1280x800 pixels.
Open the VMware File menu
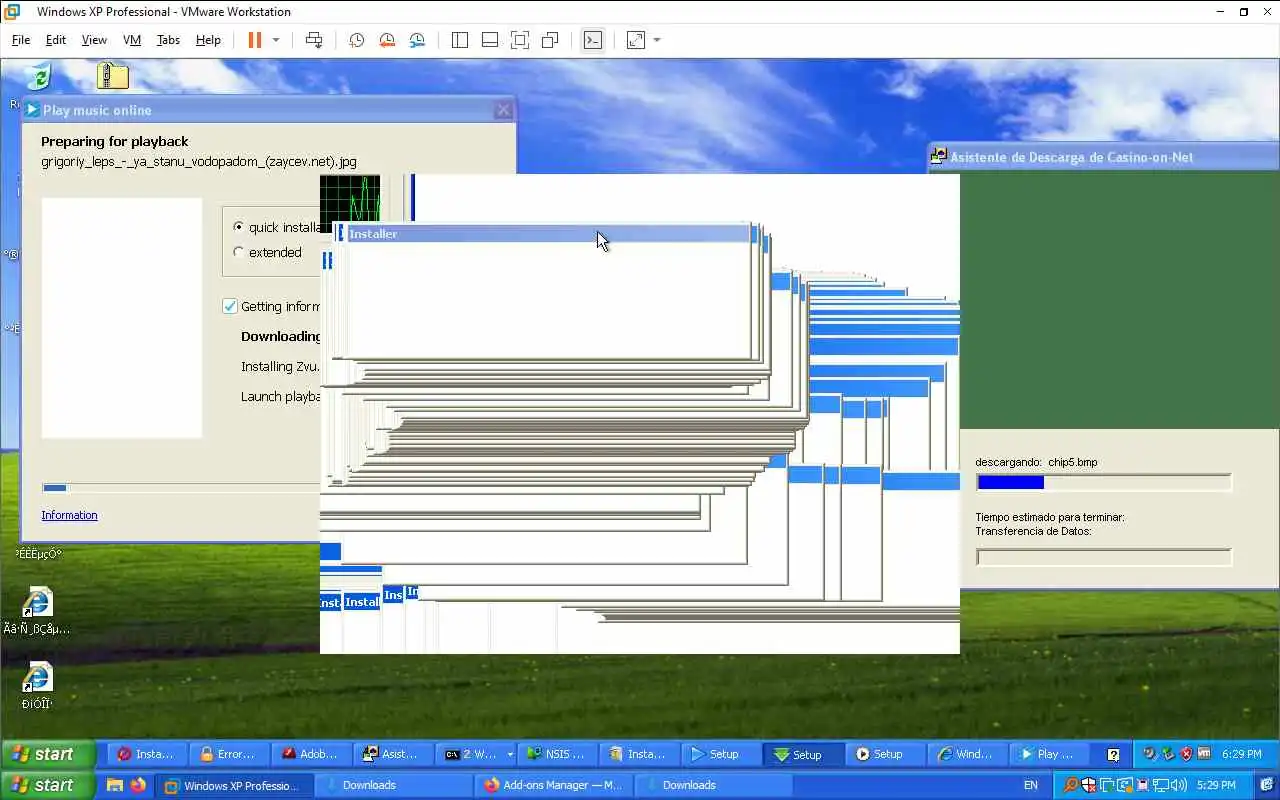pos(21,40)
